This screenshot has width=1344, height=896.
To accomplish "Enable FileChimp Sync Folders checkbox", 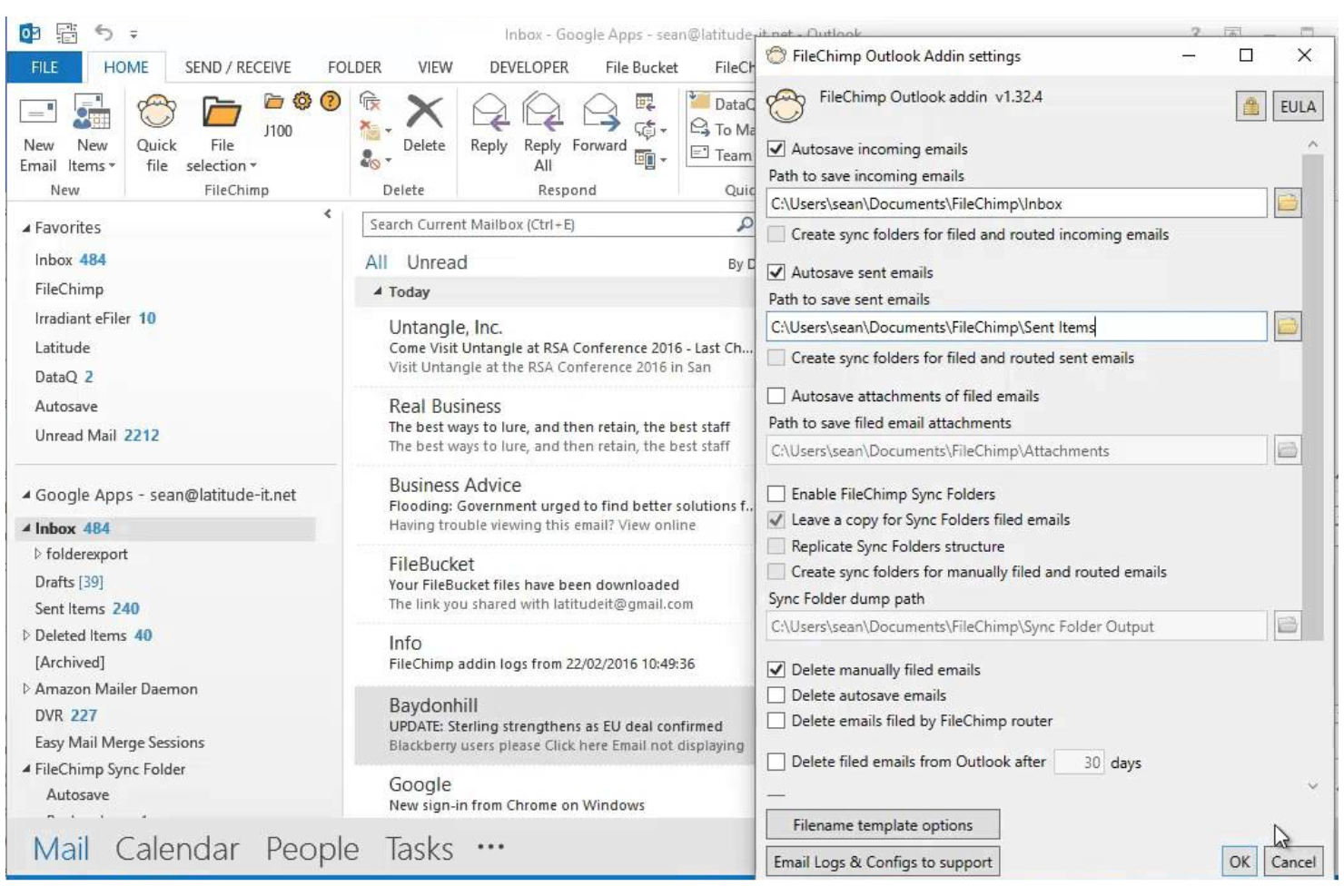I will [776, 494].
